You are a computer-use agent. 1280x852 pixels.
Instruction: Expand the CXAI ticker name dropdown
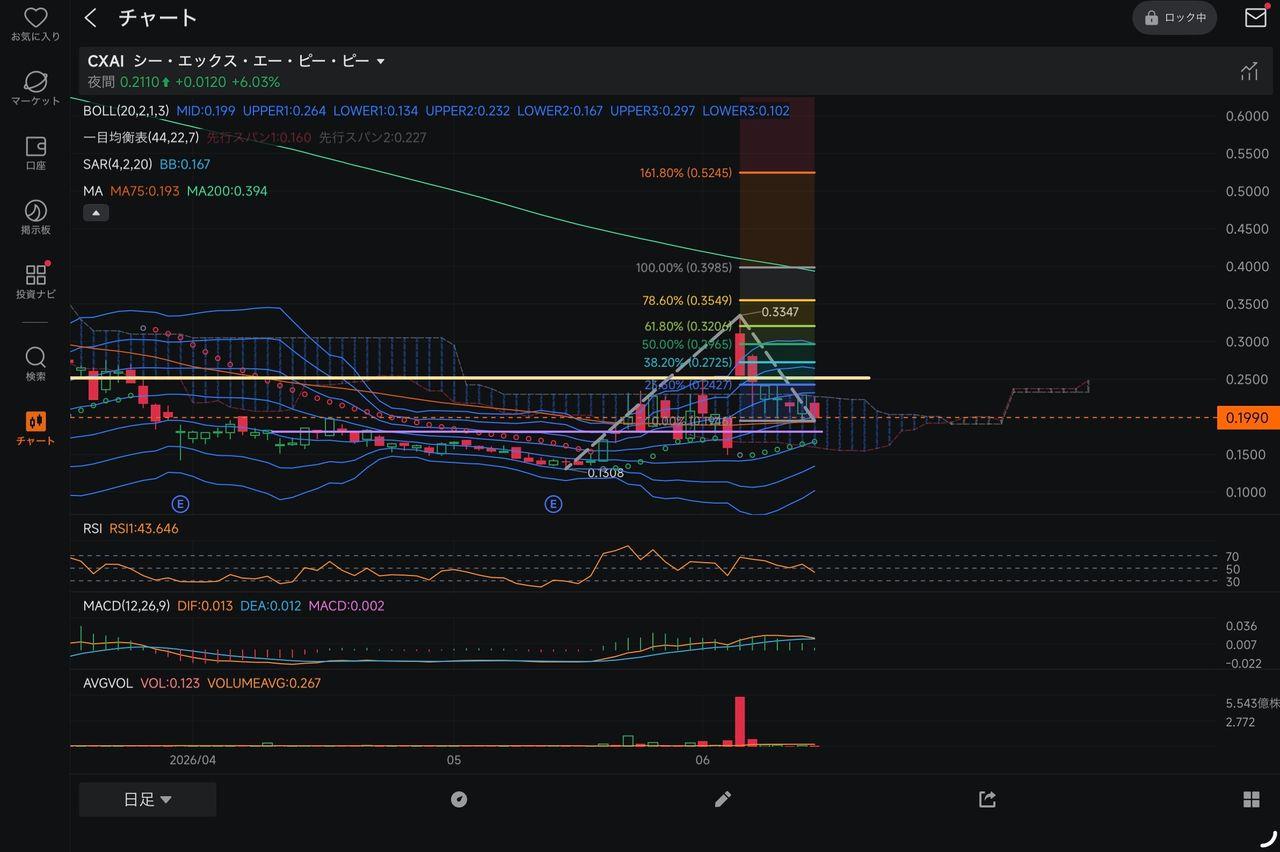(x=379, y=62)
